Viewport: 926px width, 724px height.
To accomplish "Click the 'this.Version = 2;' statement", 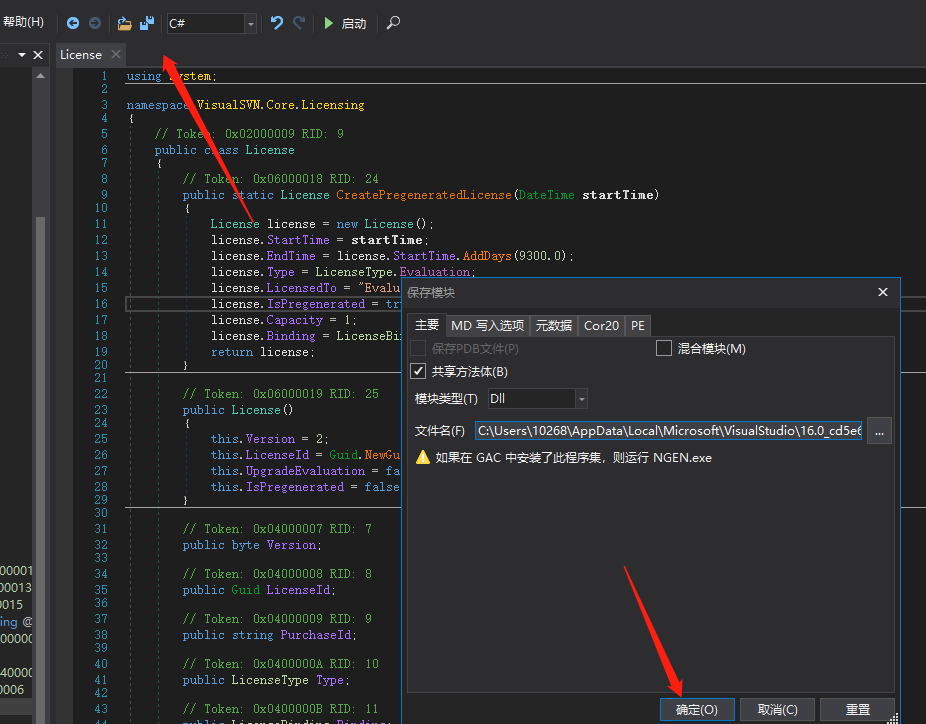I will point(269,439).
